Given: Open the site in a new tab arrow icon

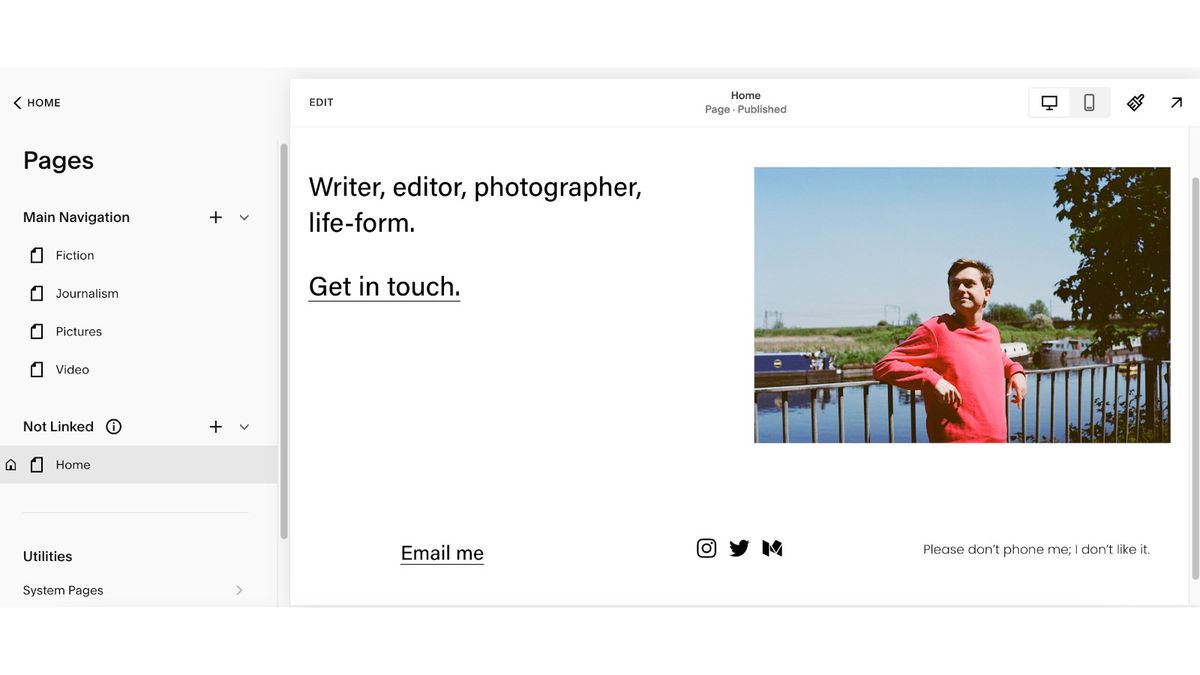Looking at the screenshot, I should 1176,102.
